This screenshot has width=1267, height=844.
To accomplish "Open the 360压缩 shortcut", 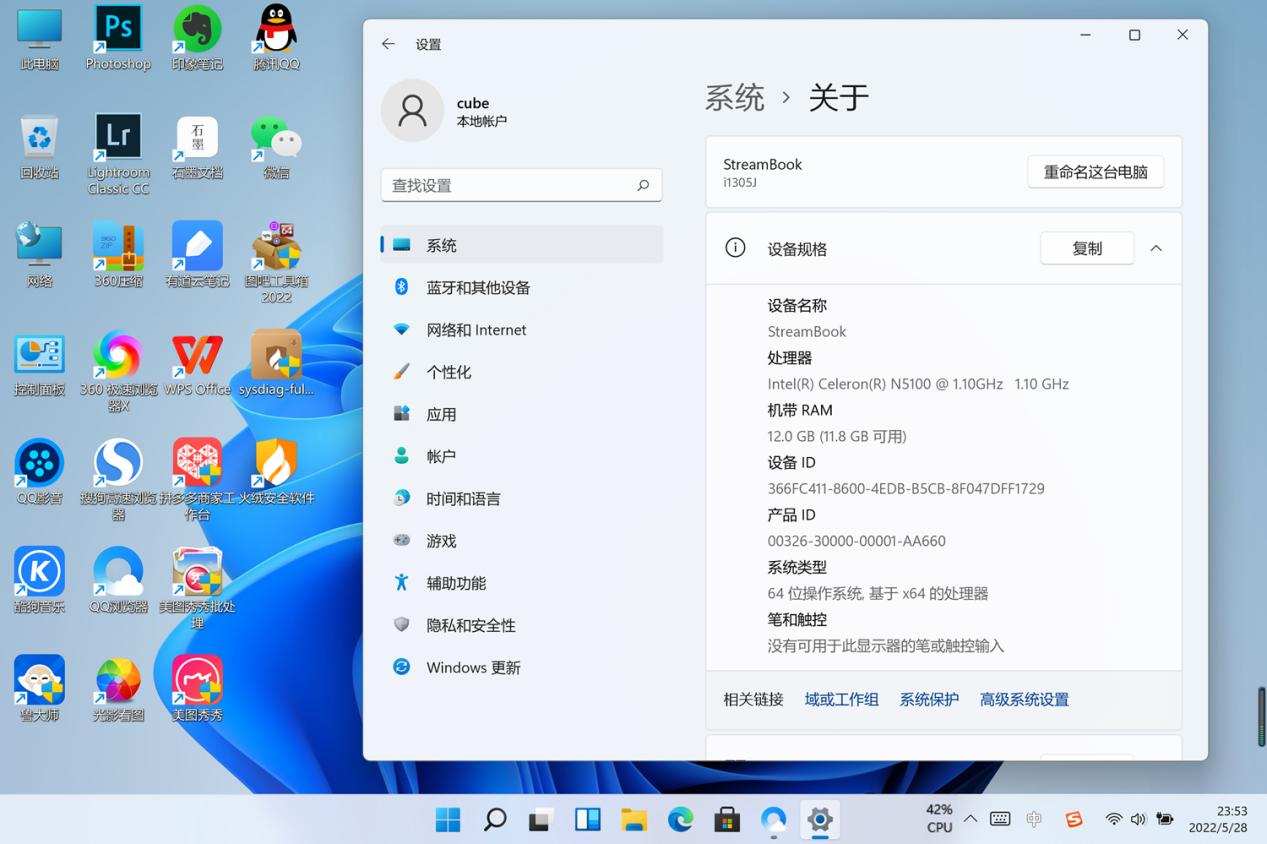I will (x=118, y=255).
